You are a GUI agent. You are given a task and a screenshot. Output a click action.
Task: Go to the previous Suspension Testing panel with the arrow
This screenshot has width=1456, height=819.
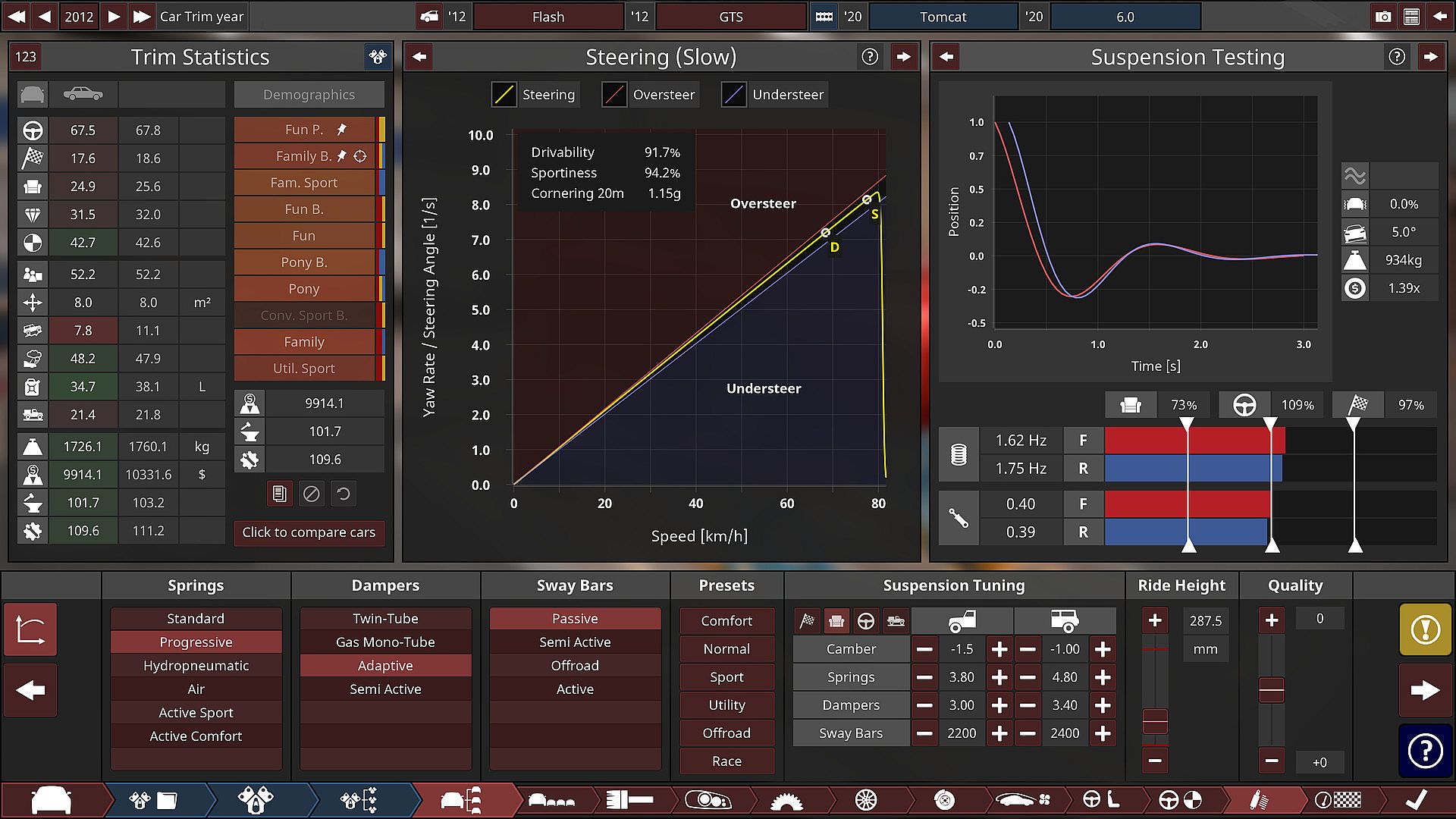pyautogui.click(x=946, y=57)
